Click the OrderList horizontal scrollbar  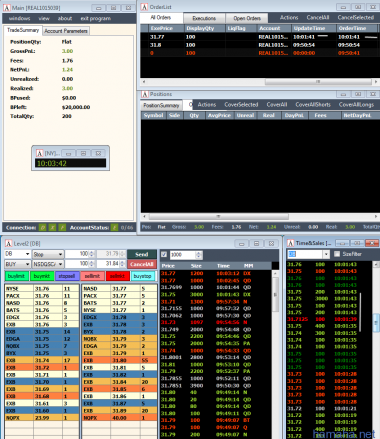point(259,81)
